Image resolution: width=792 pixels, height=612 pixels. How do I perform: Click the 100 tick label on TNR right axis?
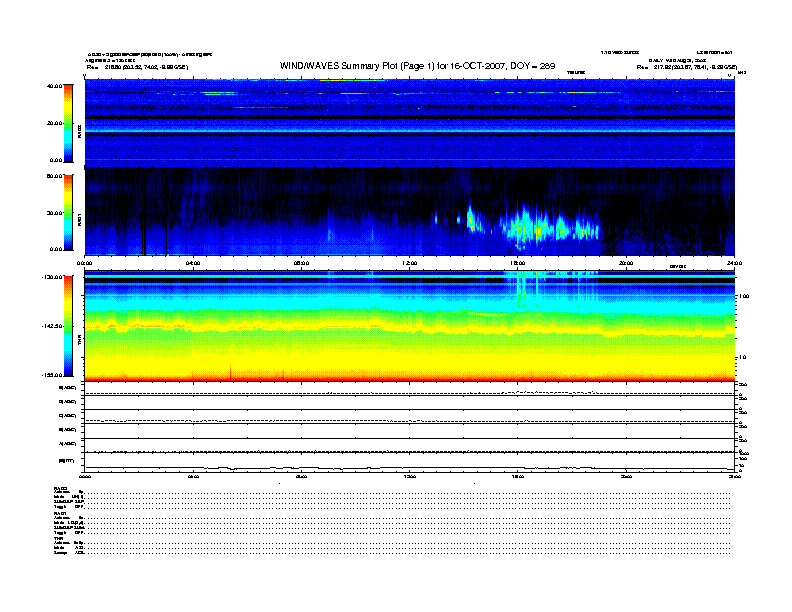click(744, 296)
